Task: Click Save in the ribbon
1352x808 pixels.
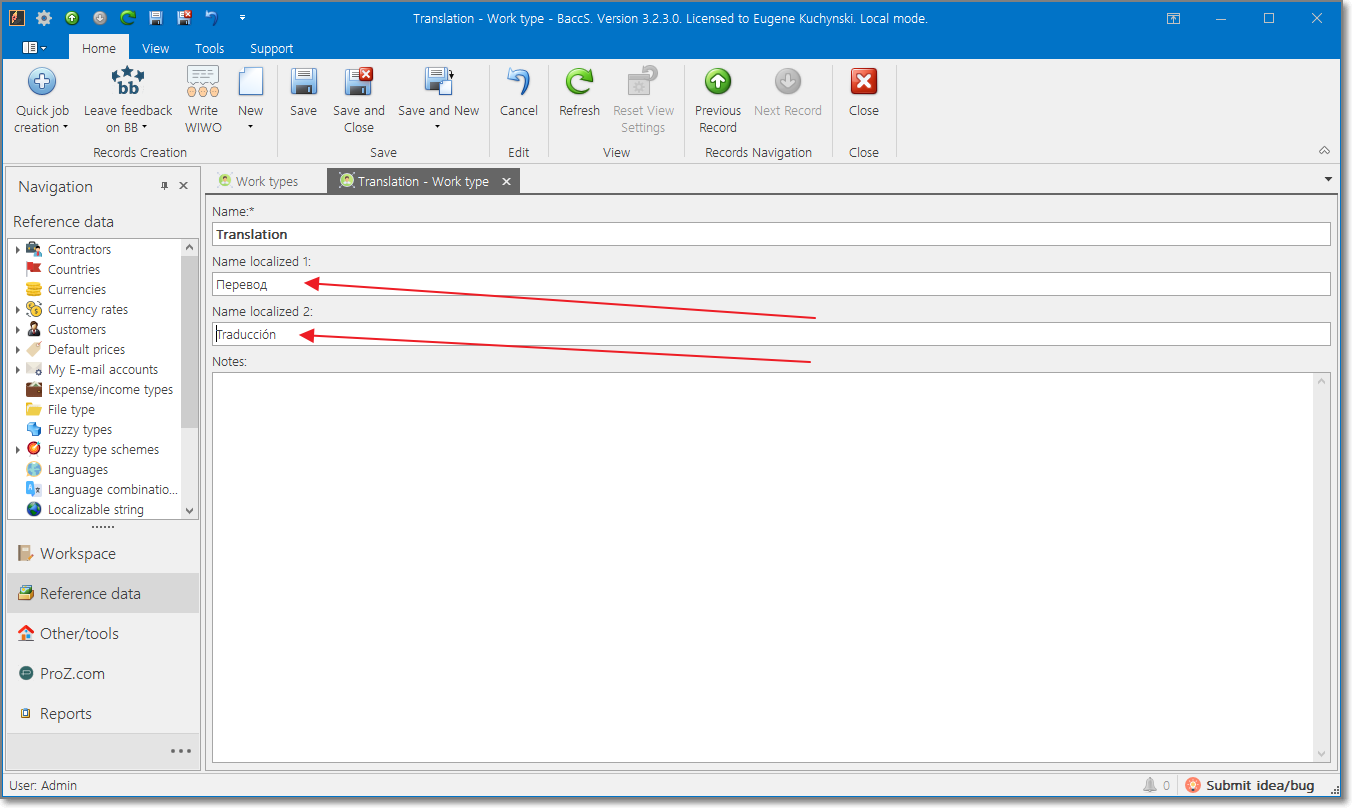Action: pos(303,92)
